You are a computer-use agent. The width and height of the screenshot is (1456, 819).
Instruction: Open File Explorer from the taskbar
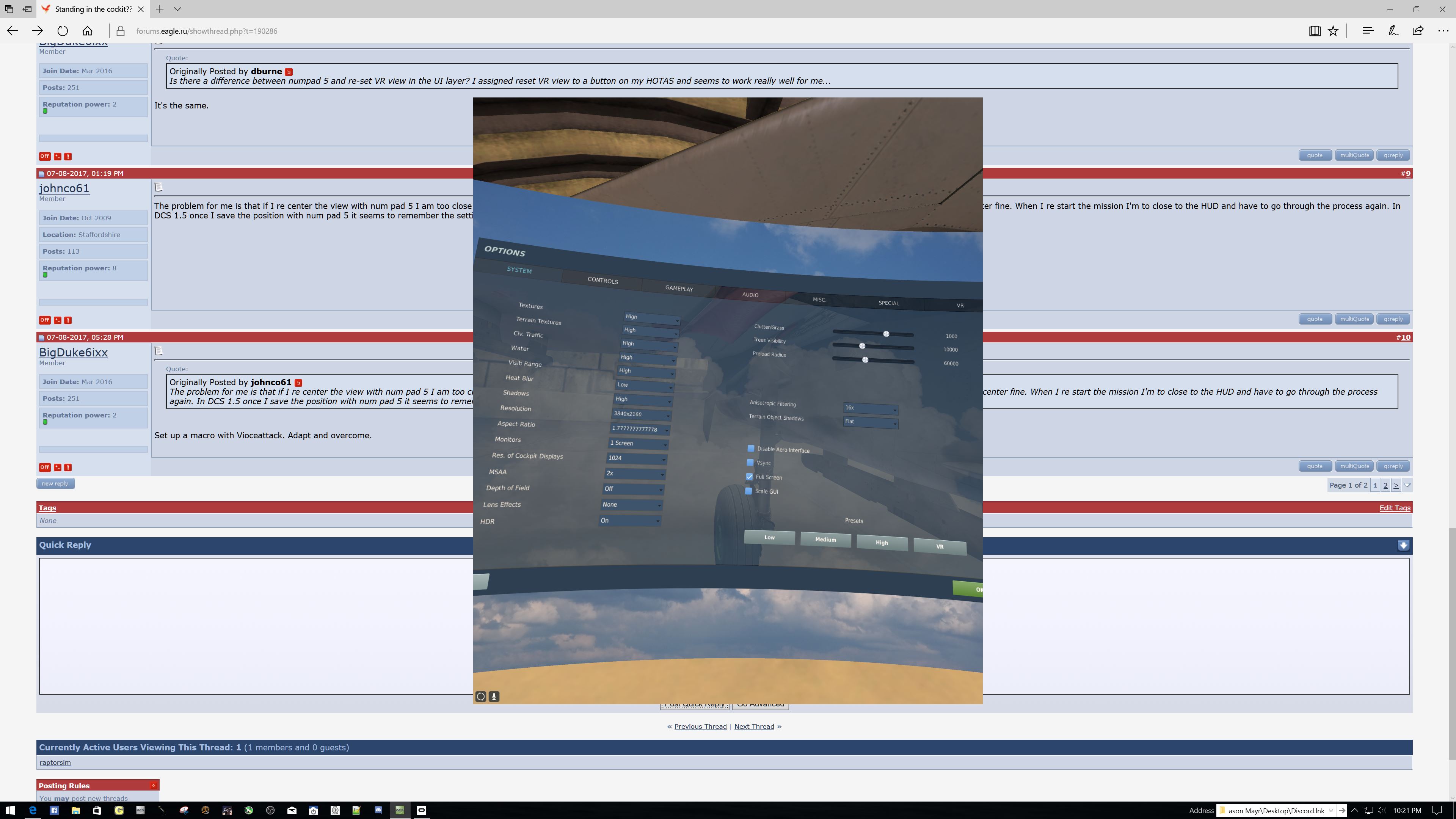[x=76, y=810]
